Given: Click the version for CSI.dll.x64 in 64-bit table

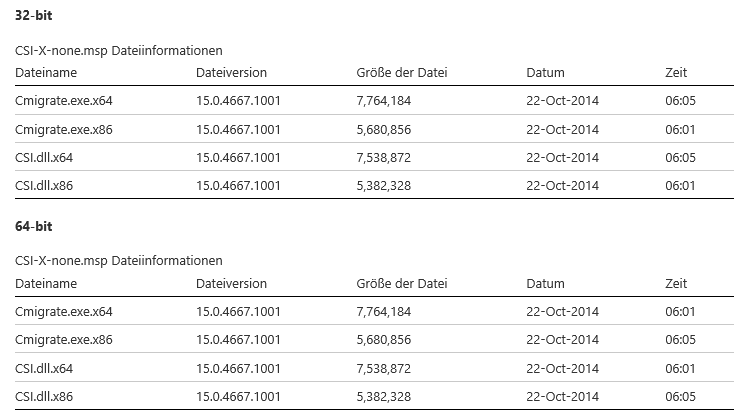Looking at the screenshot, I should point(238,368).
